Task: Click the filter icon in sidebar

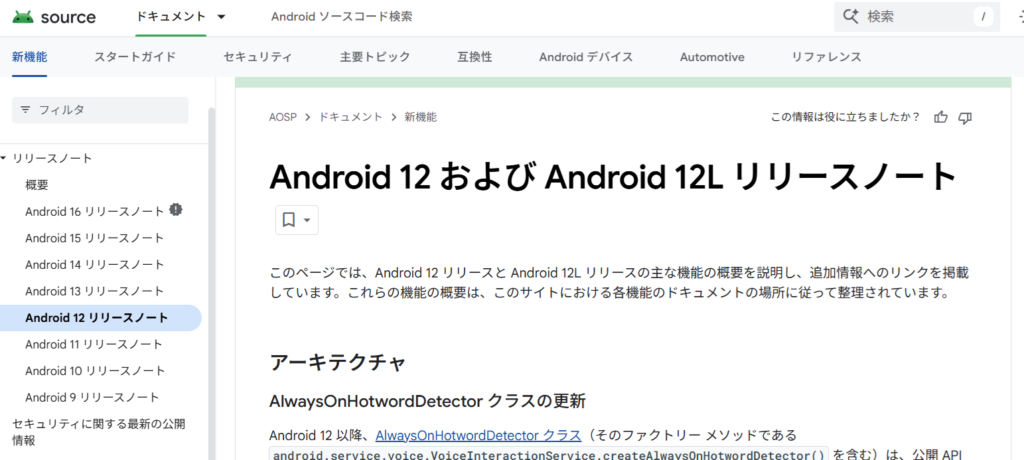Action: click(x=26, y=110)
